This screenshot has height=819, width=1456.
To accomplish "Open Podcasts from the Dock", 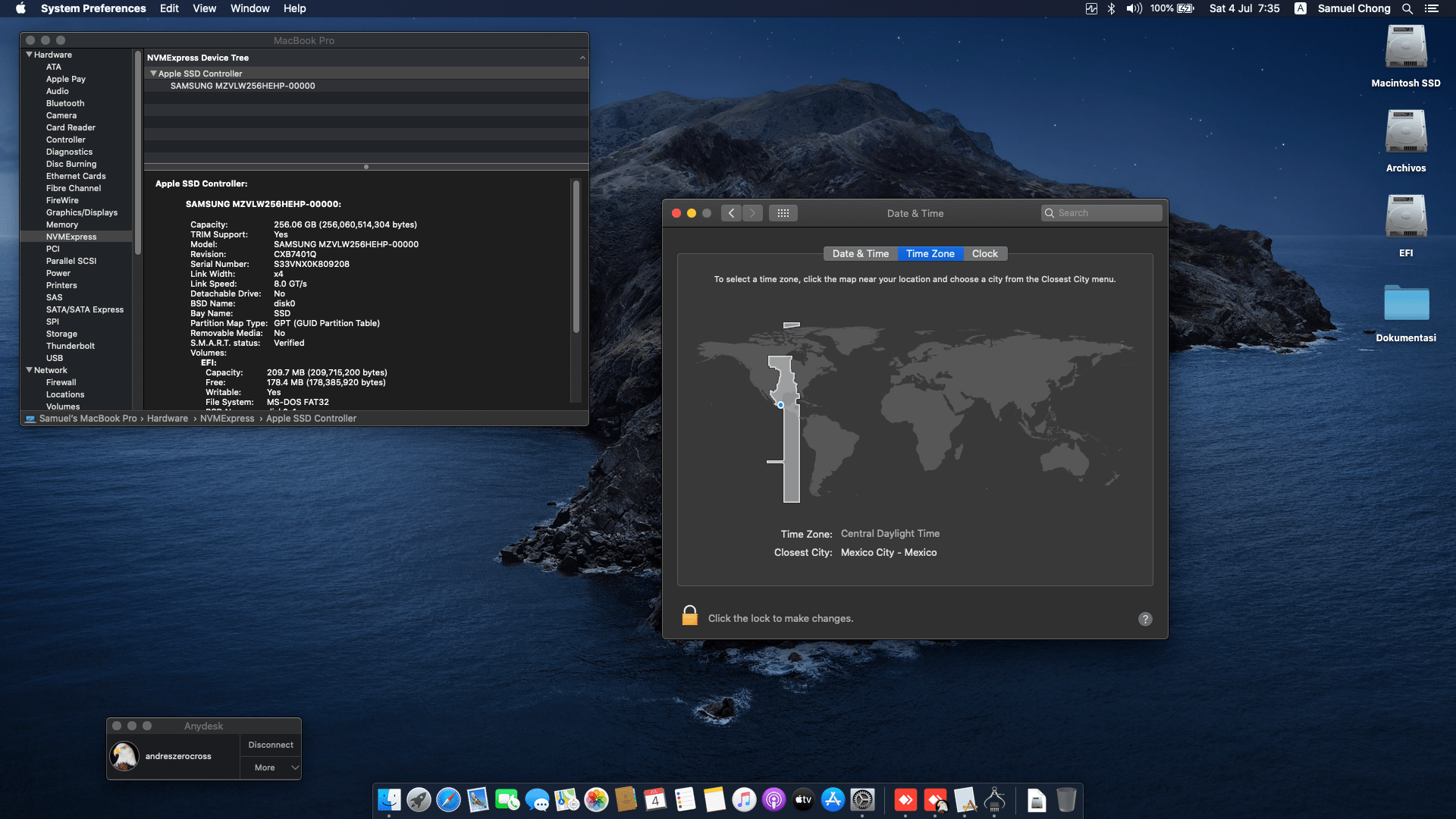I will point(773,799).
